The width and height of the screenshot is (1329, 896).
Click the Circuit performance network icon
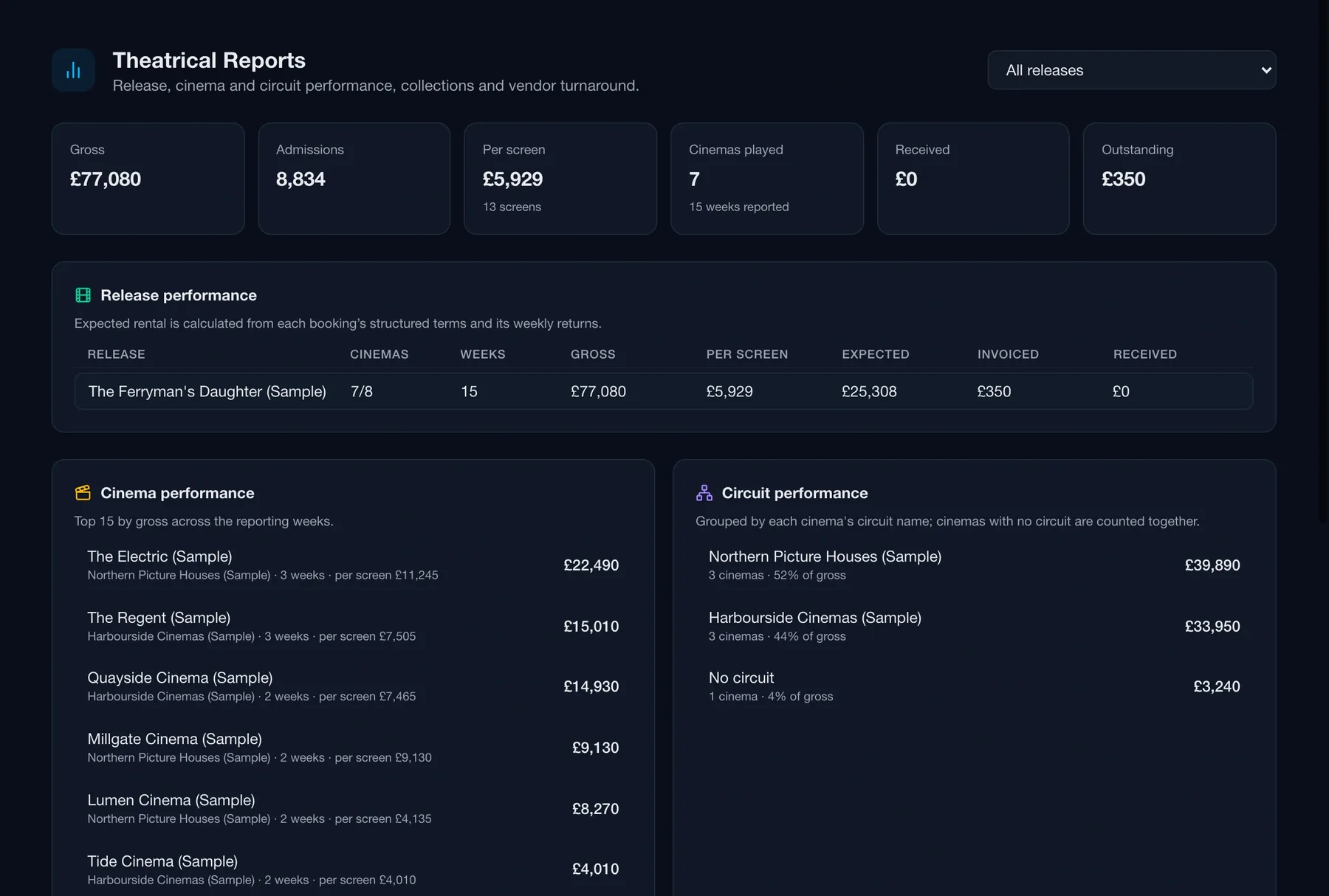point(704,492)
